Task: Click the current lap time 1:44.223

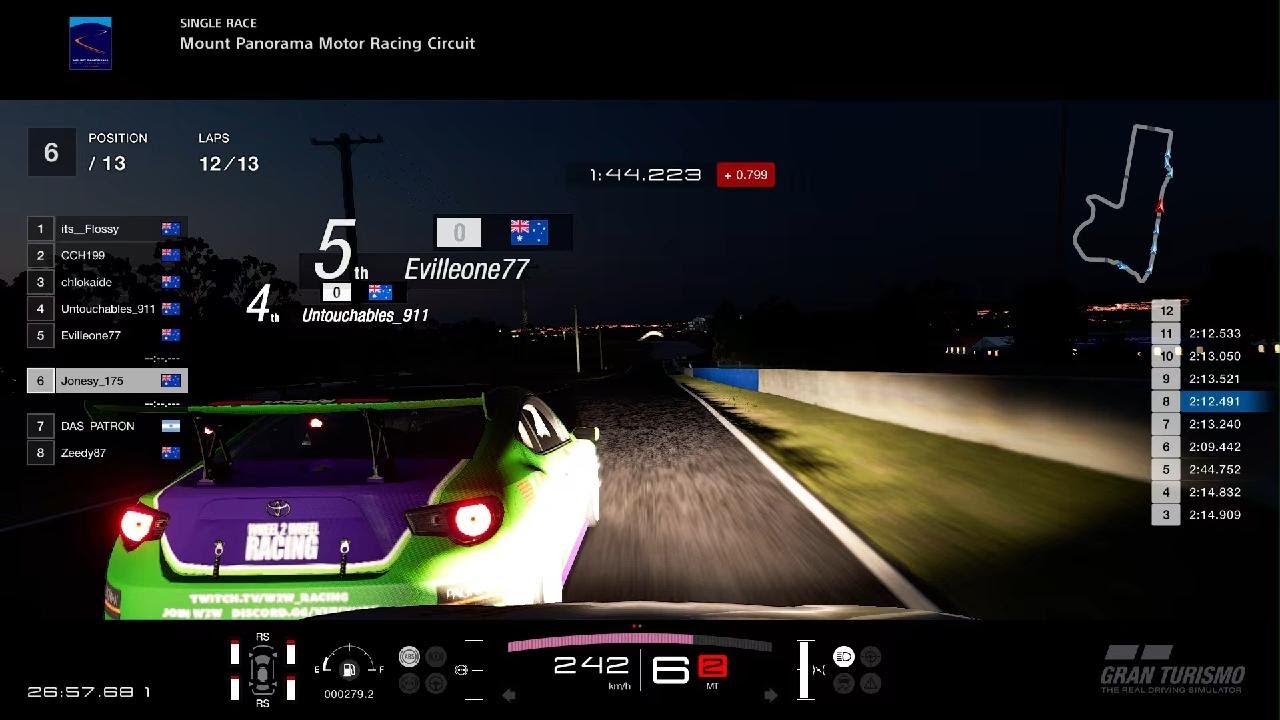Action: 645,175
